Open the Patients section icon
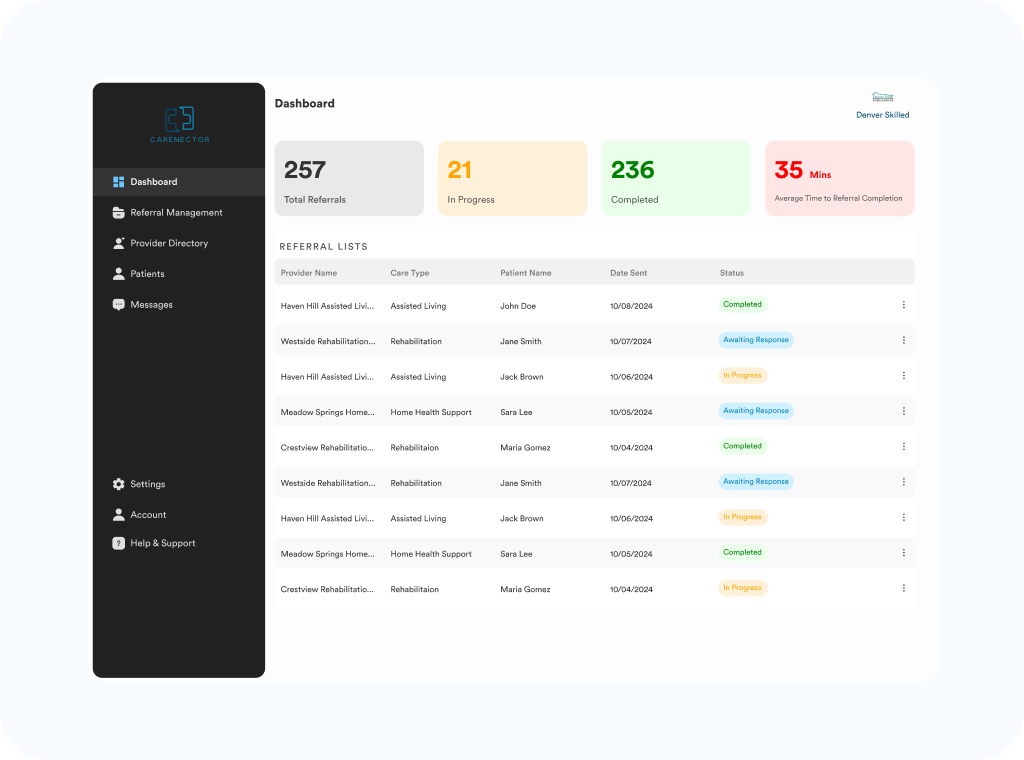Image resolution: width=1024 pixels, height=760 pixels. (x=118, y=273)
